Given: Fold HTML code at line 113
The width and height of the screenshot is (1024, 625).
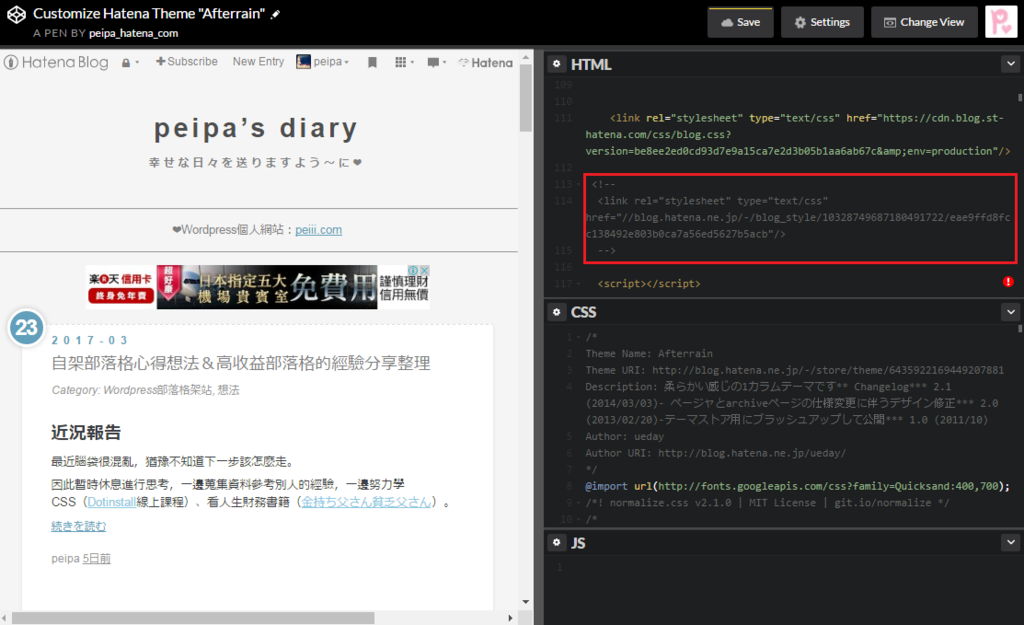Looking at the screenshot, I should tap(579, 185).
